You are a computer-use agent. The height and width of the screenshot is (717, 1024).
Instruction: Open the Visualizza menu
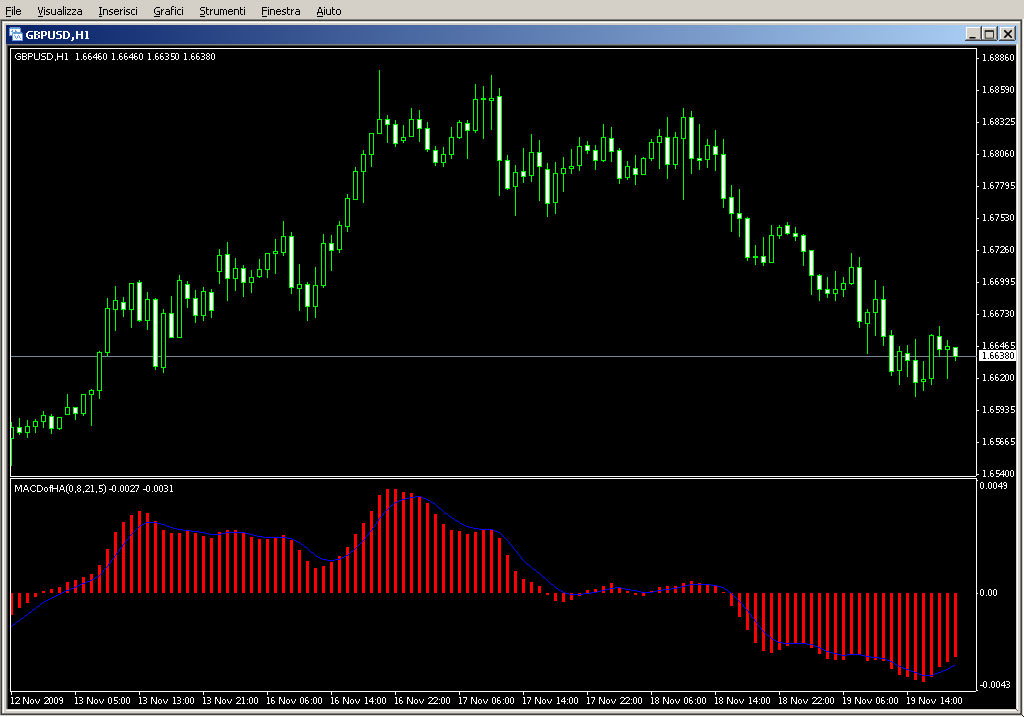[59, 11]
